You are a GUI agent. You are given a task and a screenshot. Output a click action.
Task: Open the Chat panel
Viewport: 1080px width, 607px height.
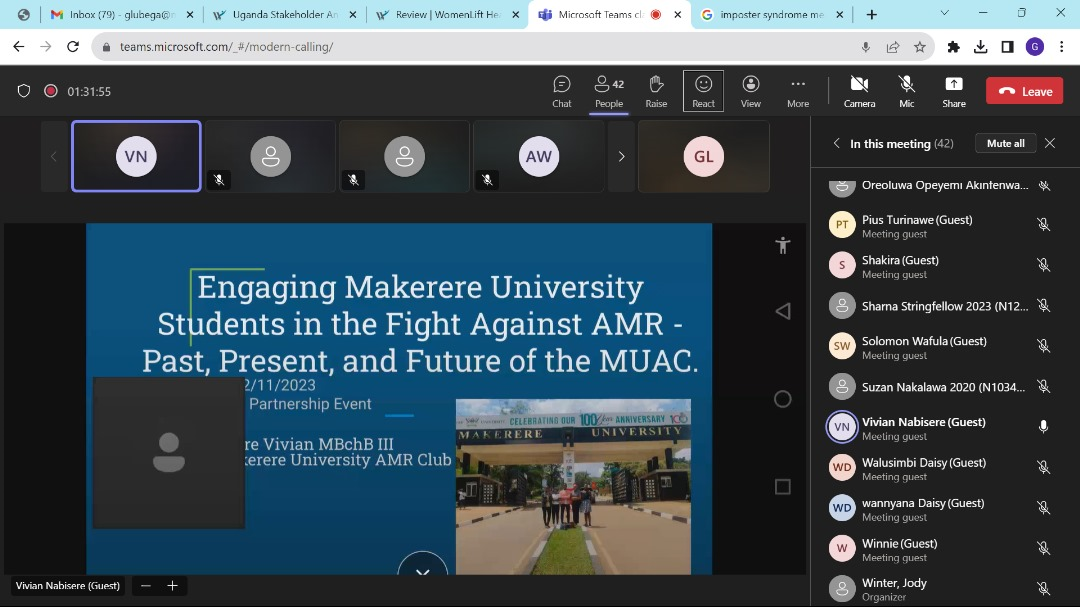click(561, 91)
